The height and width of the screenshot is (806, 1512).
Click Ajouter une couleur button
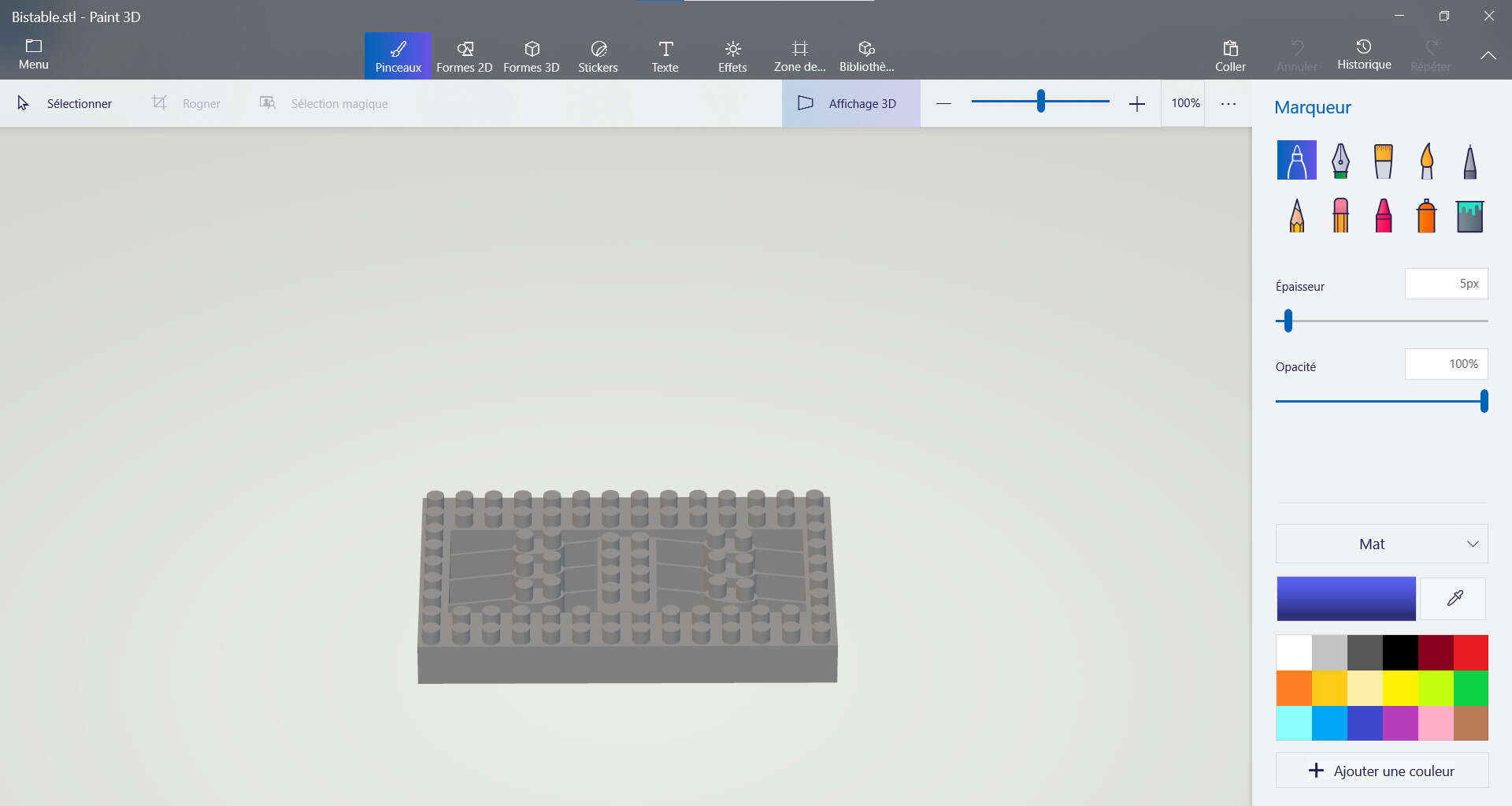(x=1381, y=771)
